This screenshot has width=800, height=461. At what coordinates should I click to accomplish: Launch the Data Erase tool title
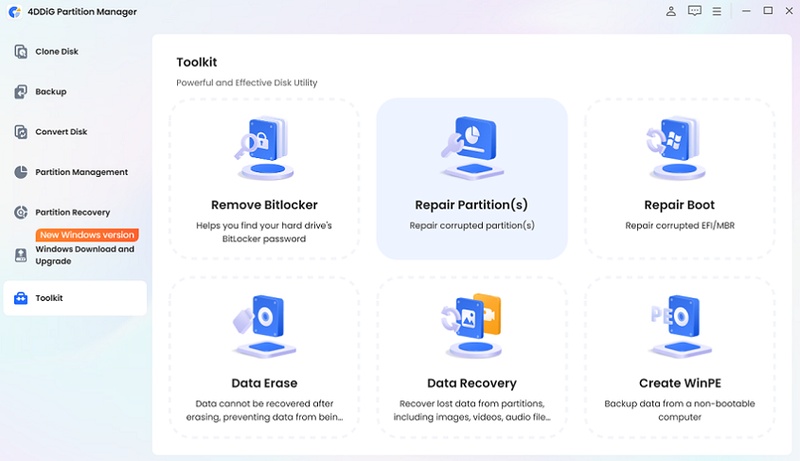point(264,383)
